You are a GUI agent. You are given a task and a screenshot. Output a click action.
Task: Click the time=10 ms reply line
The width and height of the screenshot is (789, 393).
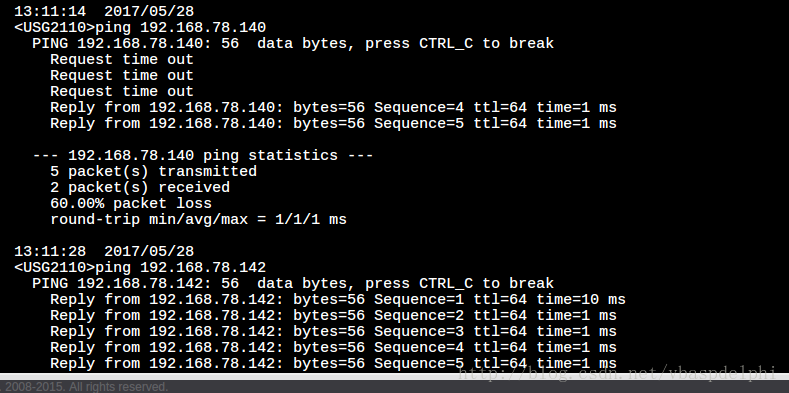[338, 299]
